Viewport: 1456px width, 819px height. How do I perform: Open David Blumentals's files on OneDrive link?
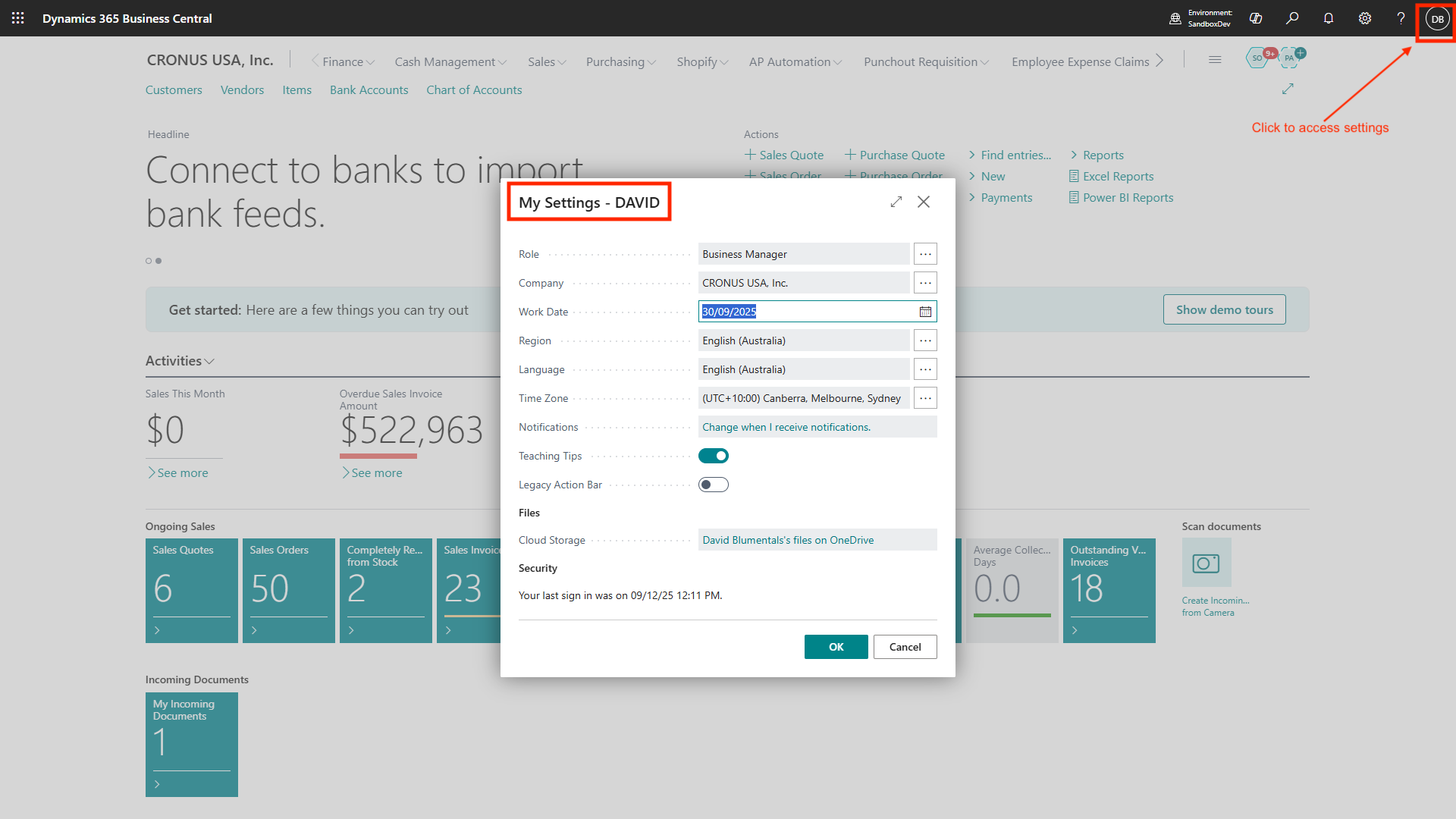tap(788, 540)
